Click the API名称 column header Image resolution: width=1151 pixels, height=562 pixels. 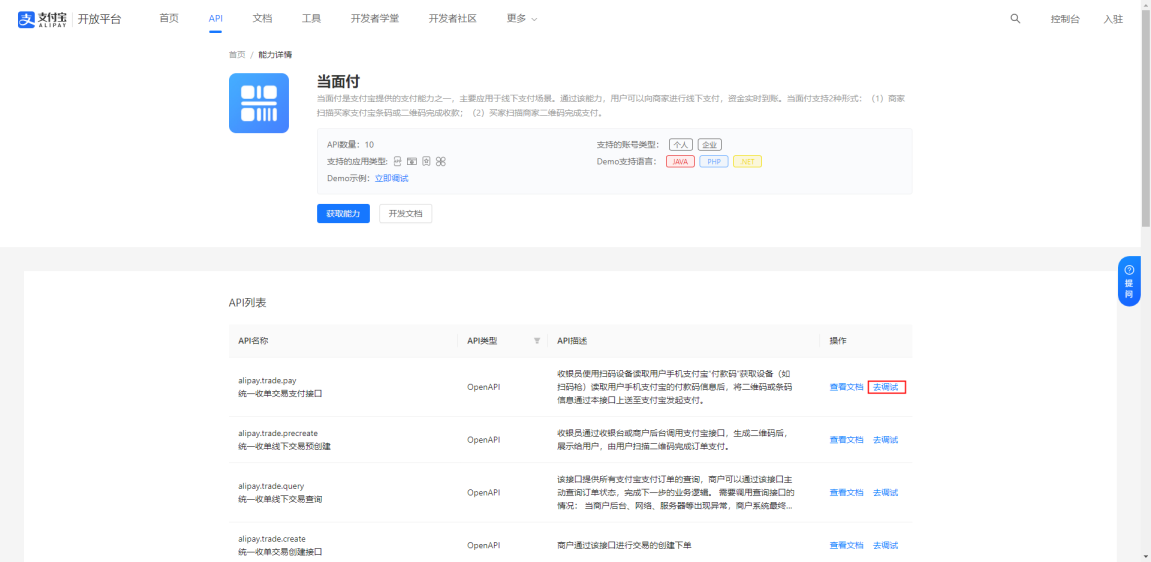tap(253, 340)
